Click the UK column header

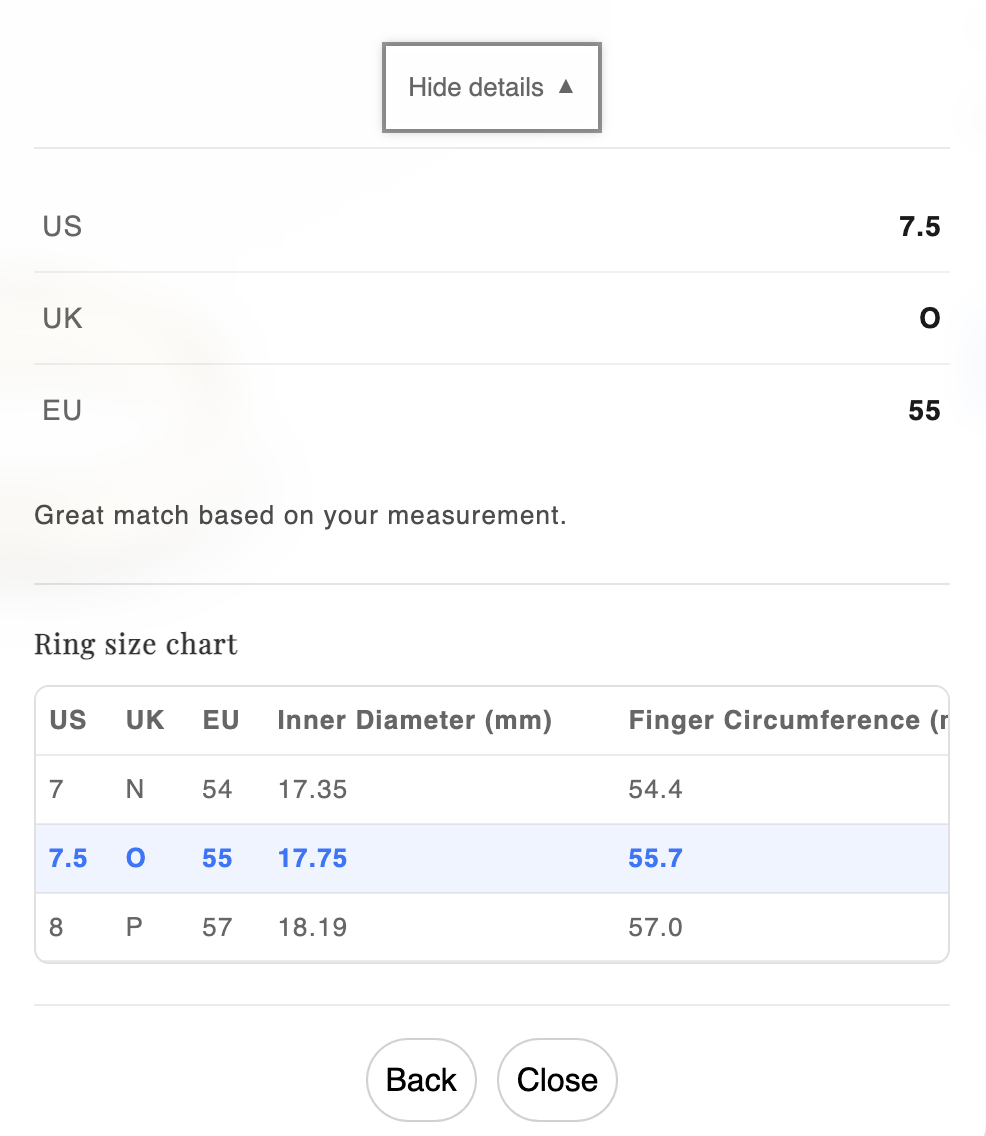[145, 720]
